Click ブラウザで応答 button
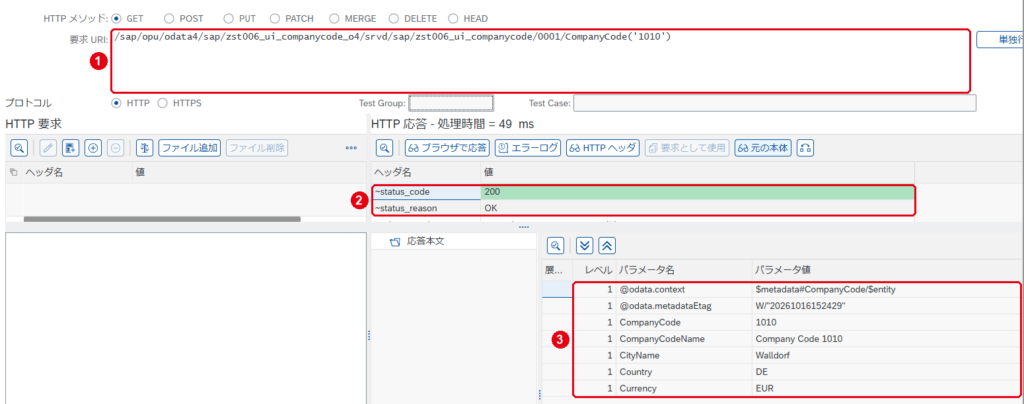 pos(447,148)
